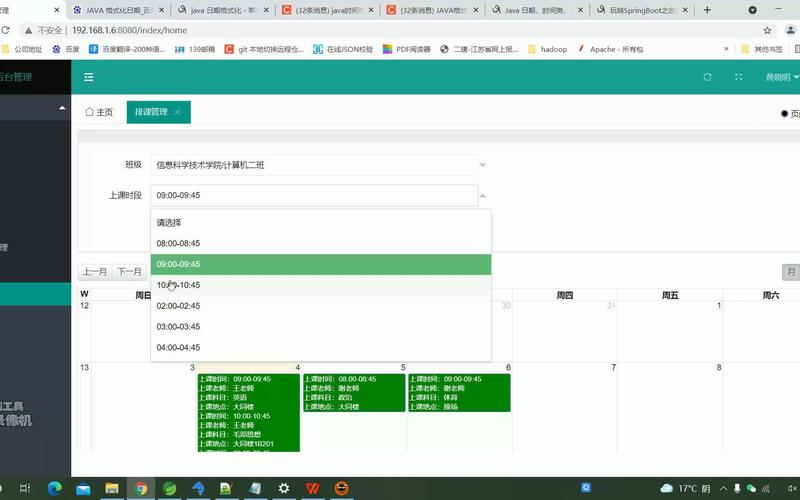Click the 周五 column header
Viewport: 800px width, 500px height.
pos(670,295)
